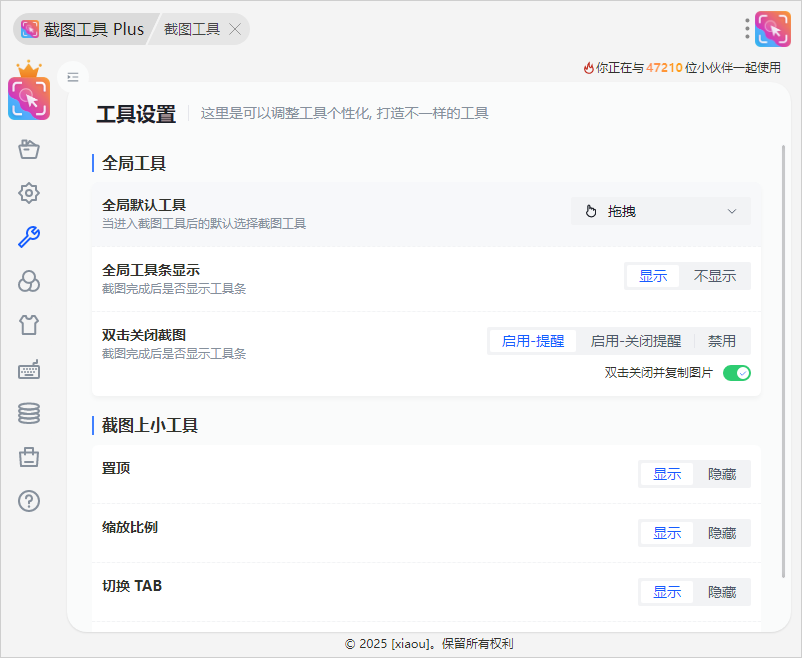Open the T-shirt skin sidebar icon
The image size is (802, 658).
point(29,325)
